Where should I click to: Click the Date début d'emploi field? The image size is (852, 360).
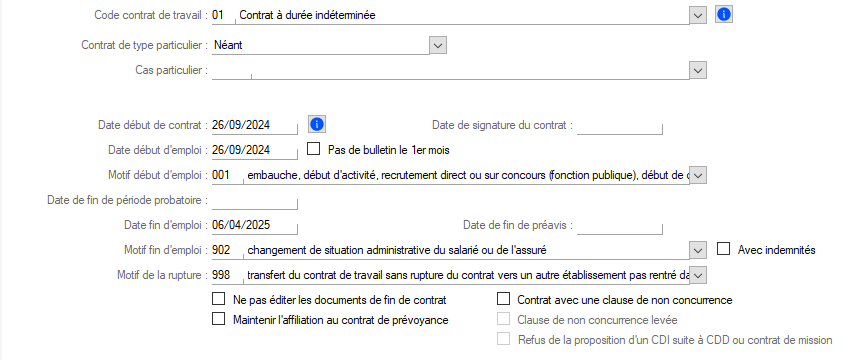[255, 149]
